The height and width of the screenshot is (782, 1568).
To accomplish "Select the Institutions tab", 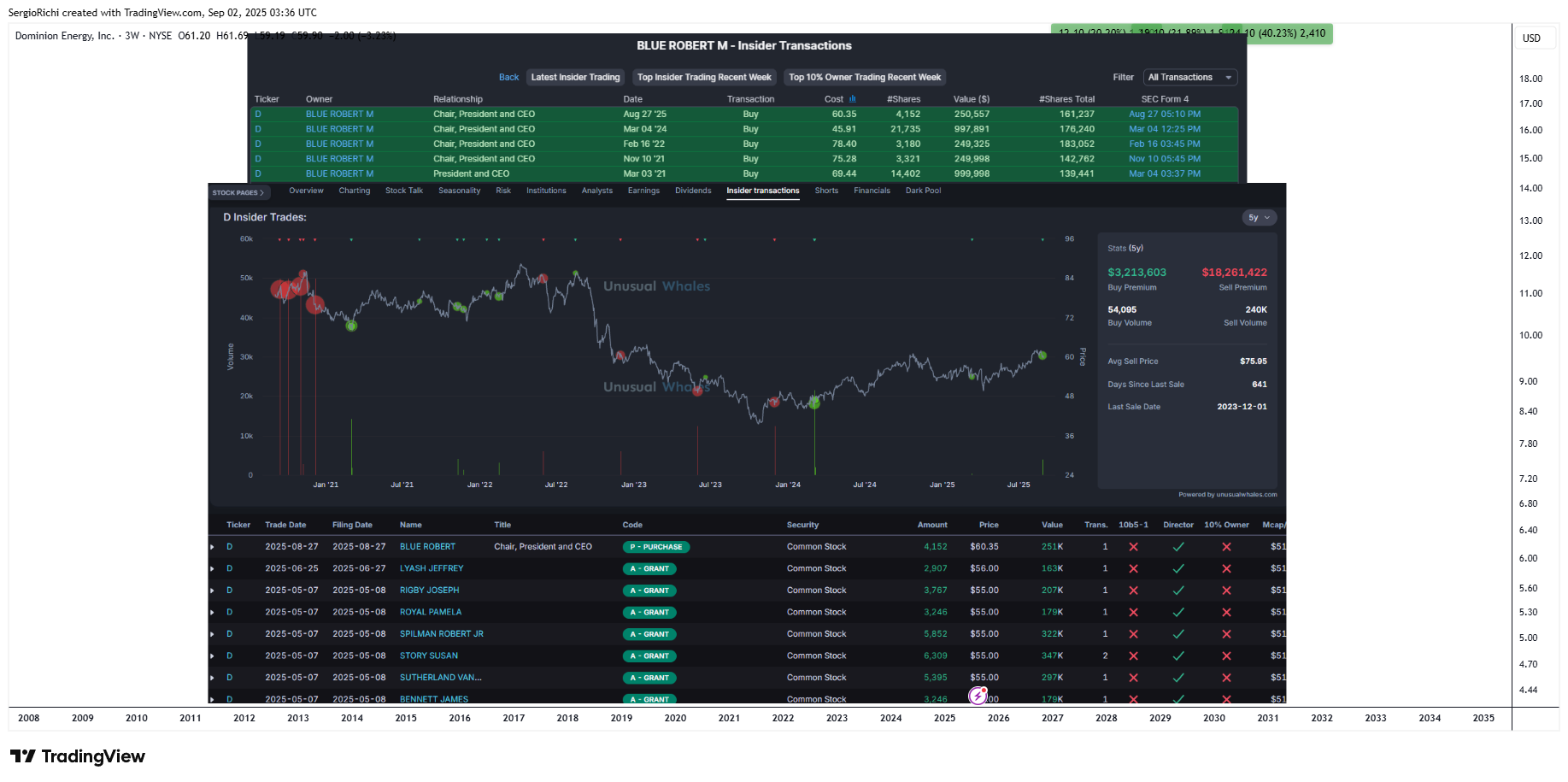I will point(546,191).
